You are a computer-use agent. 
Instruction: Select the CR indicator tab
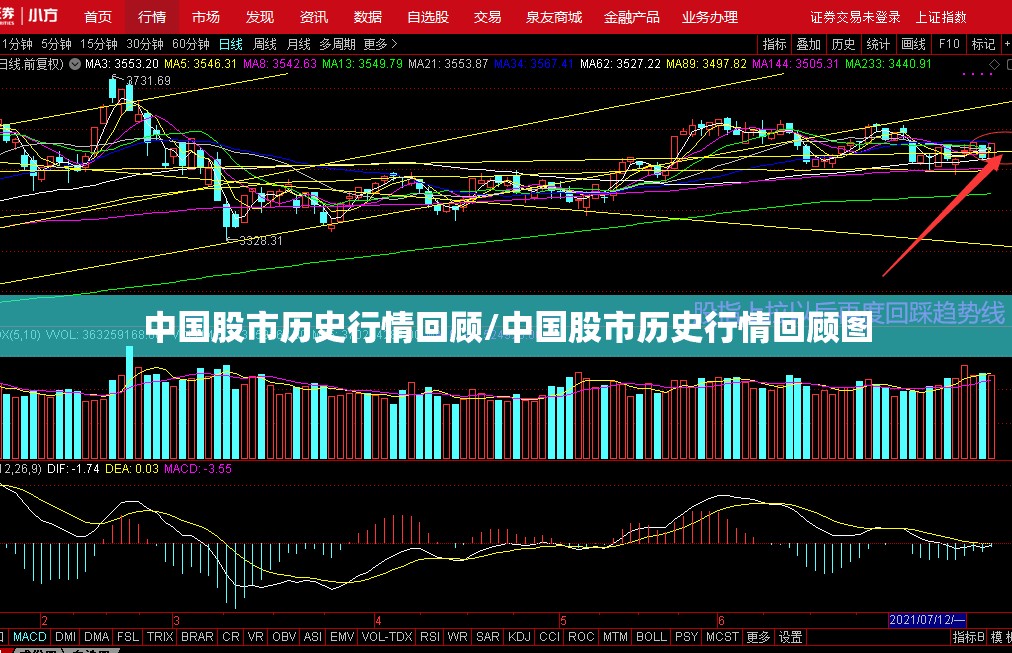coord(231,637)
